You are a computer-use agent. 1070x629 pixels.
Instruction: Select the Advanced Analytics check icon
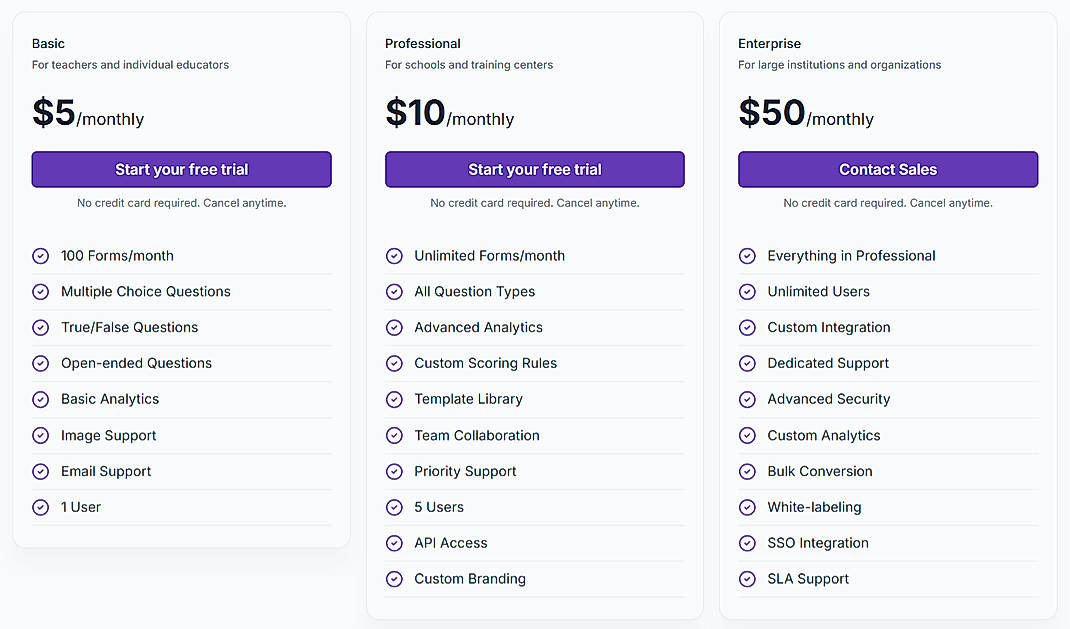point(394,327)
